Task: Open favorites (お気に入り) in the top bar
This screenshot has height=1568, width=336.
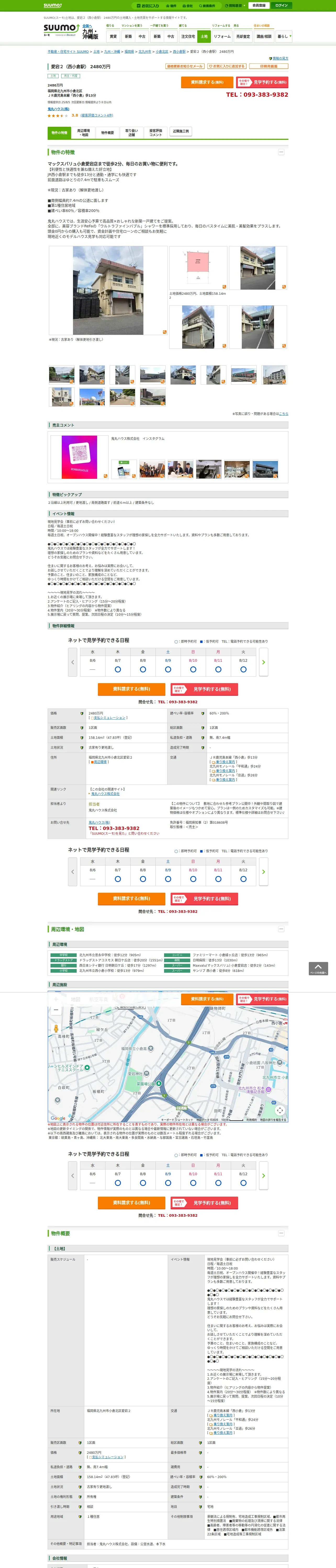Action: point(148,5)
